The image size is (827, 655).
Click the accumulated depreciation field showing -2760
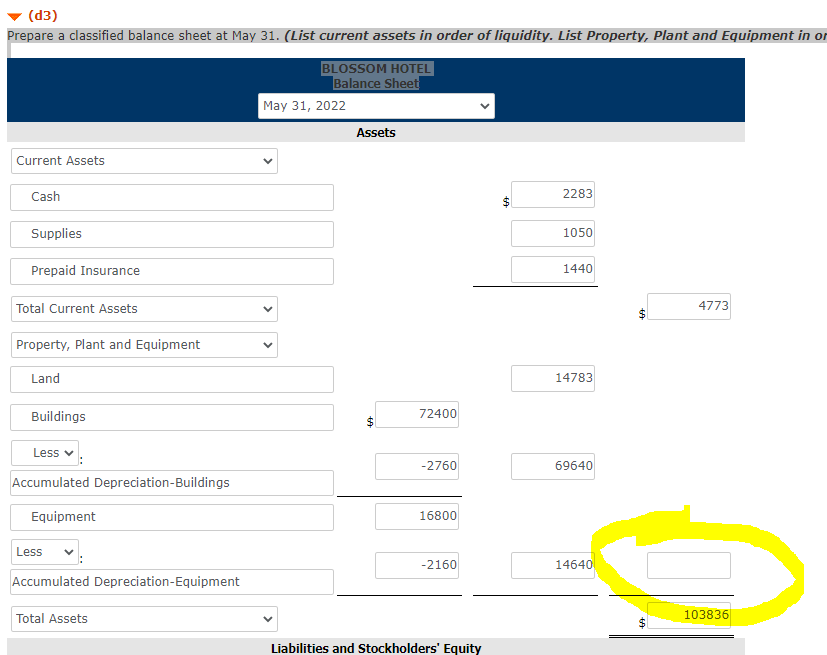tap(416, 466)
